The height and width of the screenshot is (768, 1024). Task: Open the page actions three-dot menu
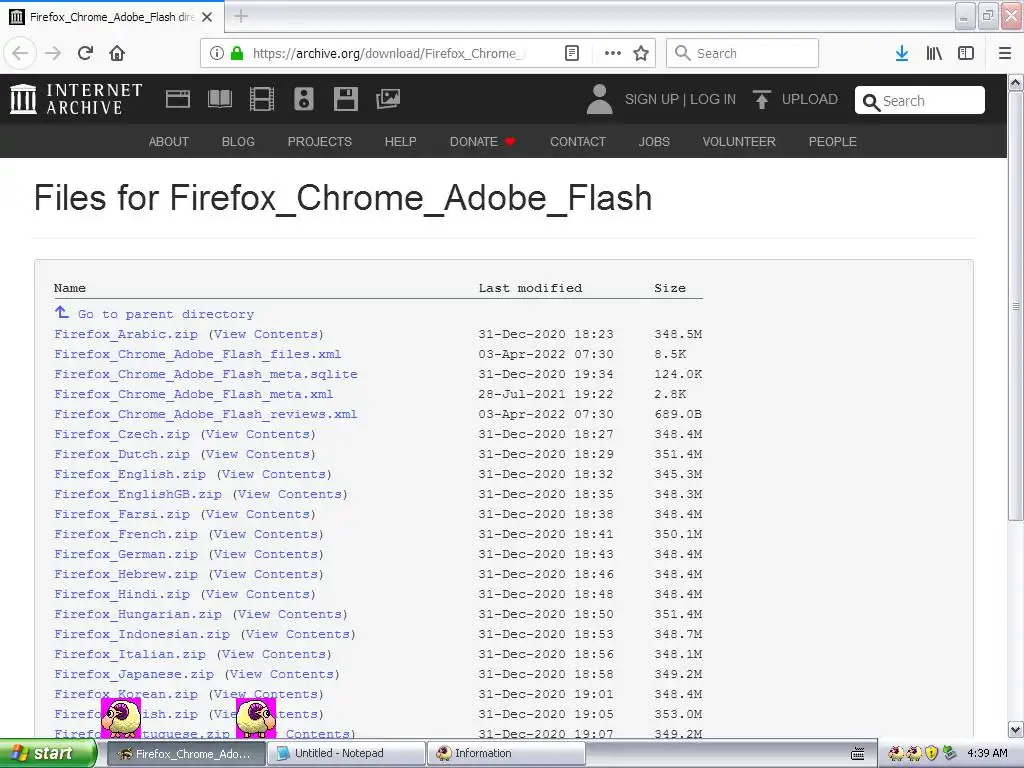[613, 53]
